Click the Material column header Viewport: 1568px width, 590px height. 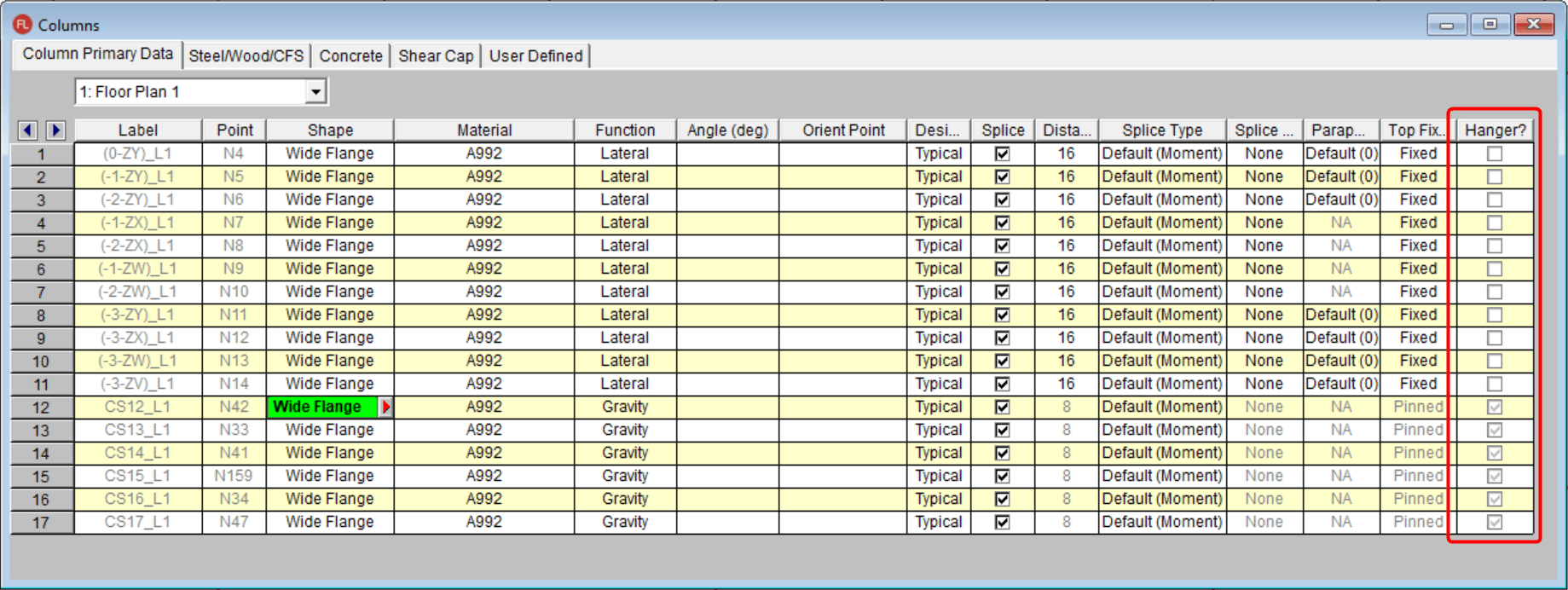[483, 130]
